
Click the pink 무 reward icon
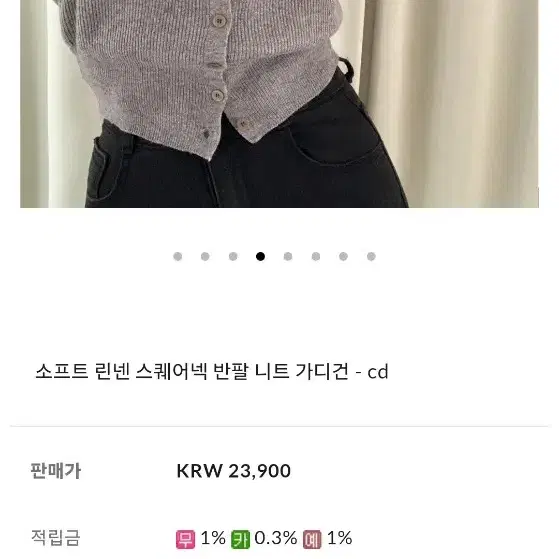point(185,539)
